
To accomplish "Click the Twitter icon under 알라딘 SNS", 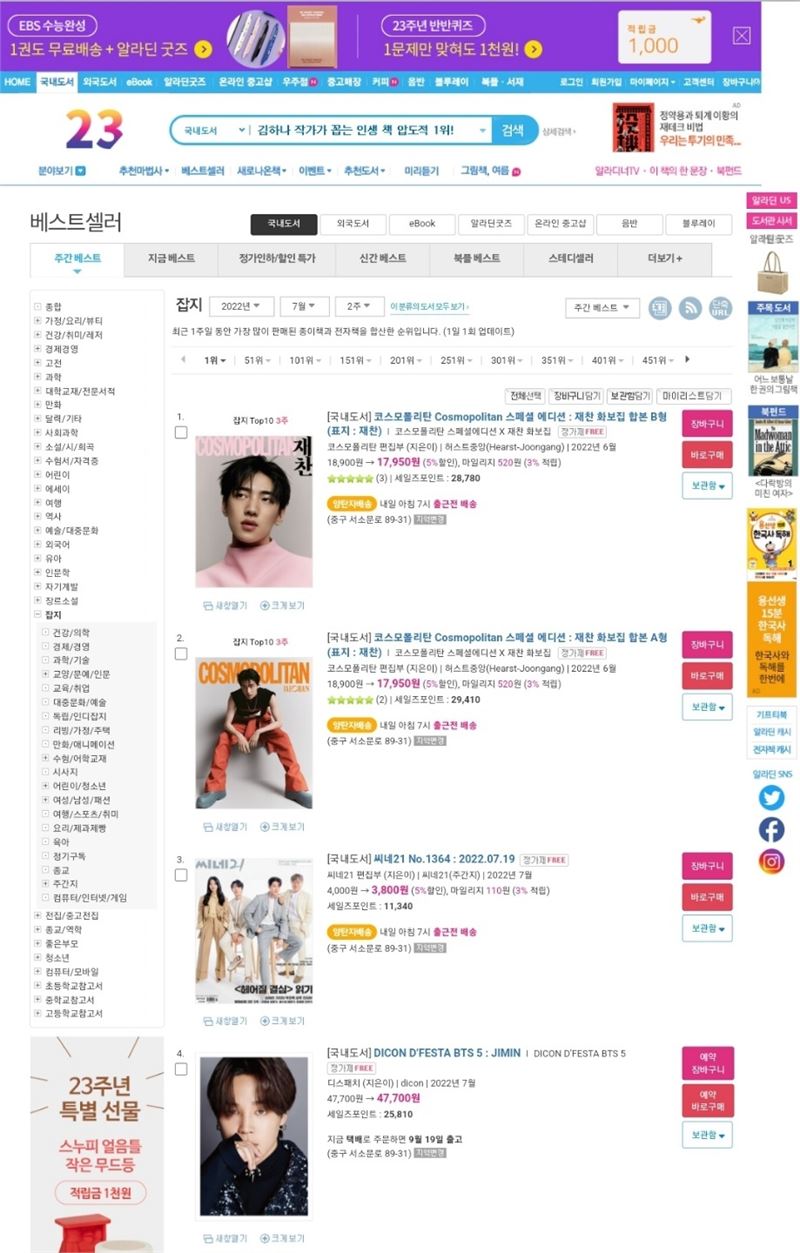I will point(771,797).
